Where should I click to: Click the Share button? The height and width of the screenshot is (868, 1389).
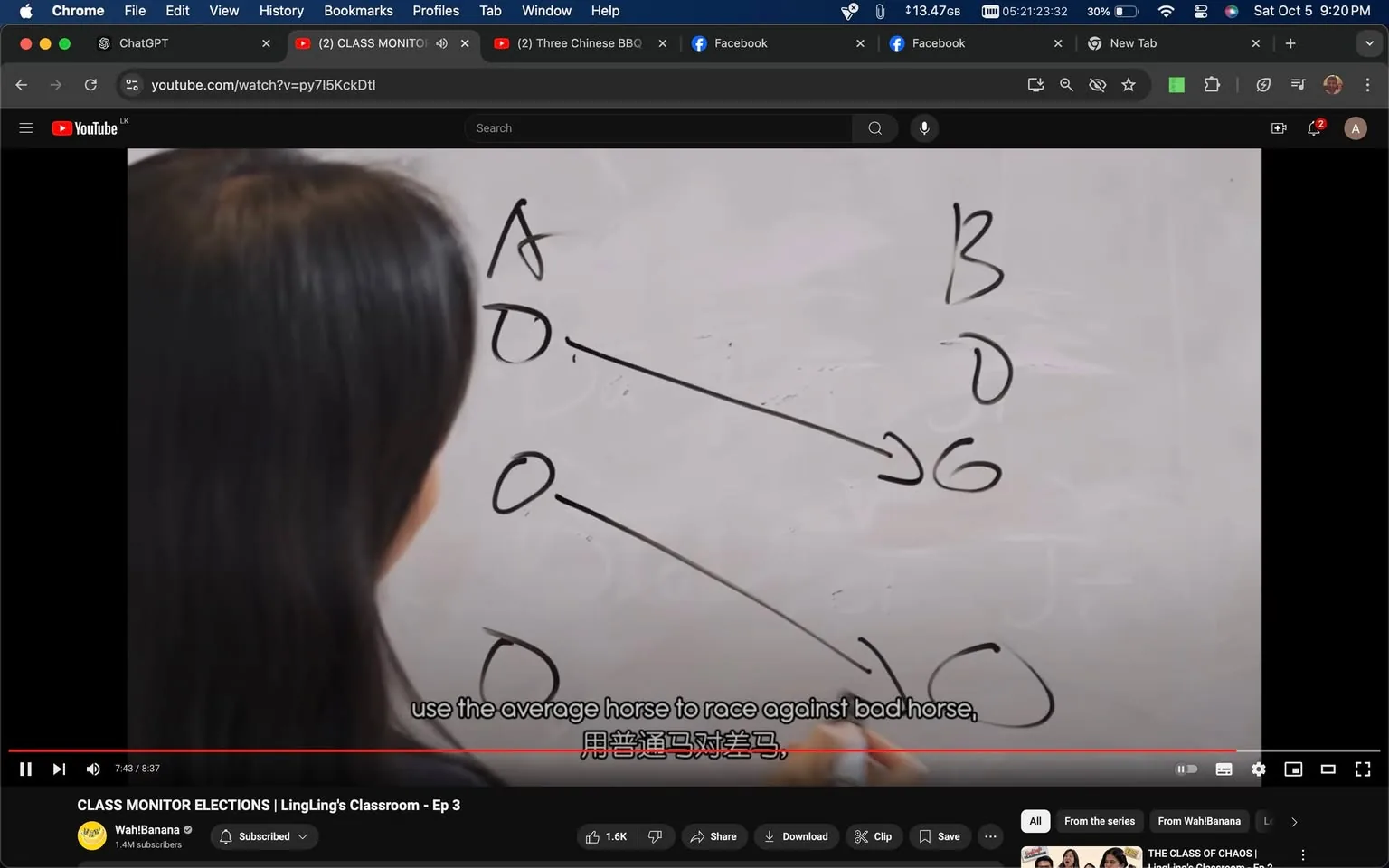[713, 836]
